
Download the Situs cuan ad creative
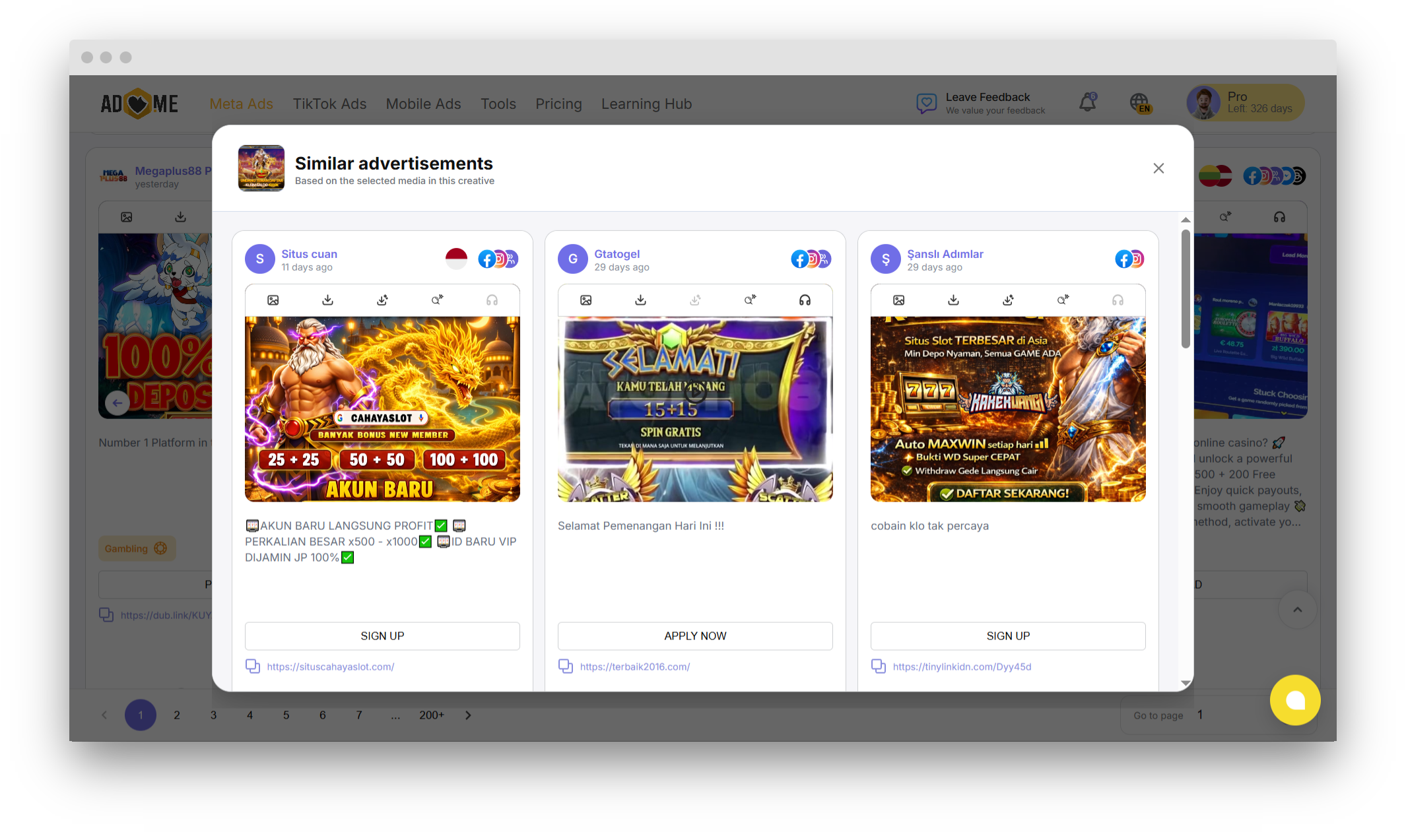(x=327, y=300)
